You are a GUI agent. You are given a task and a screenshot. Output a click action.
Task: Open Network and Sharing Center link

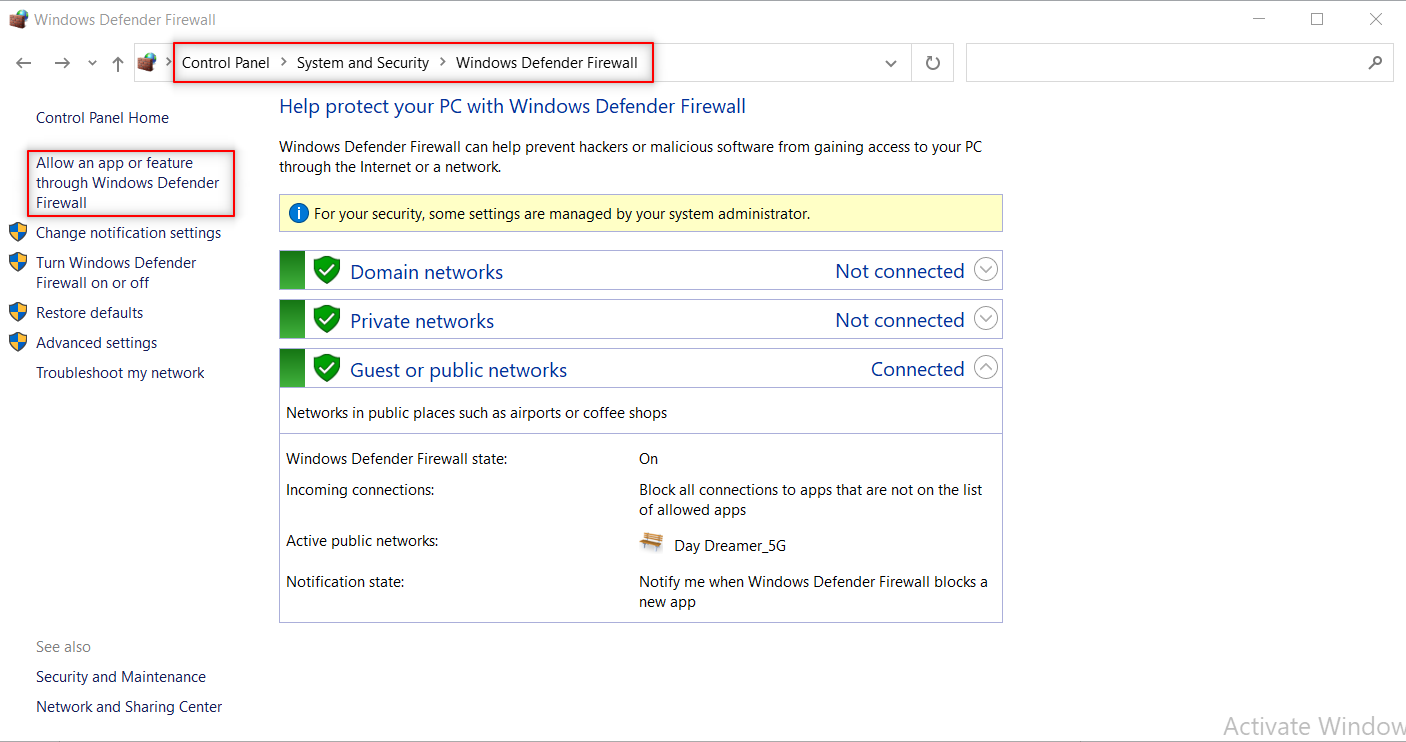129,706
